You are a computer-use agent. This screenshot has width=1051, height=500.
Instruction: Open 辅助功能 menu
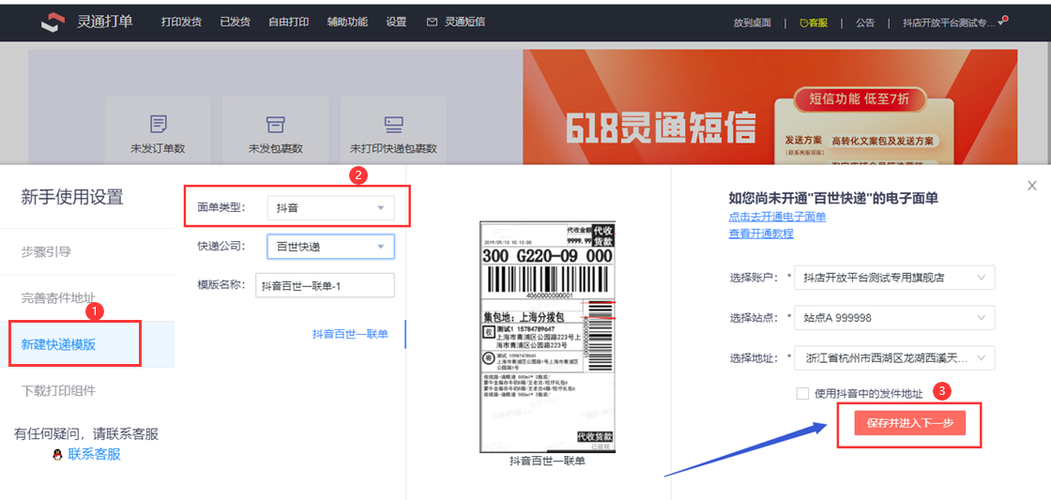347,22
